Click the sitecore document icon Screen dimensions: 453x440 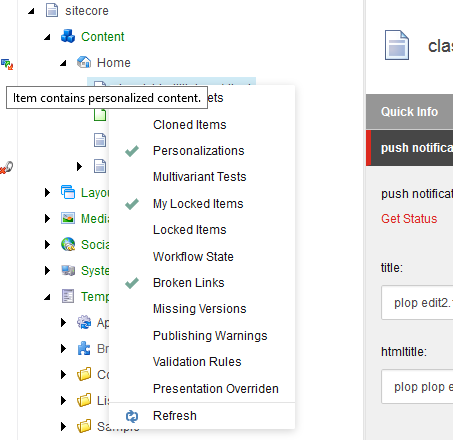coord(52,10)
